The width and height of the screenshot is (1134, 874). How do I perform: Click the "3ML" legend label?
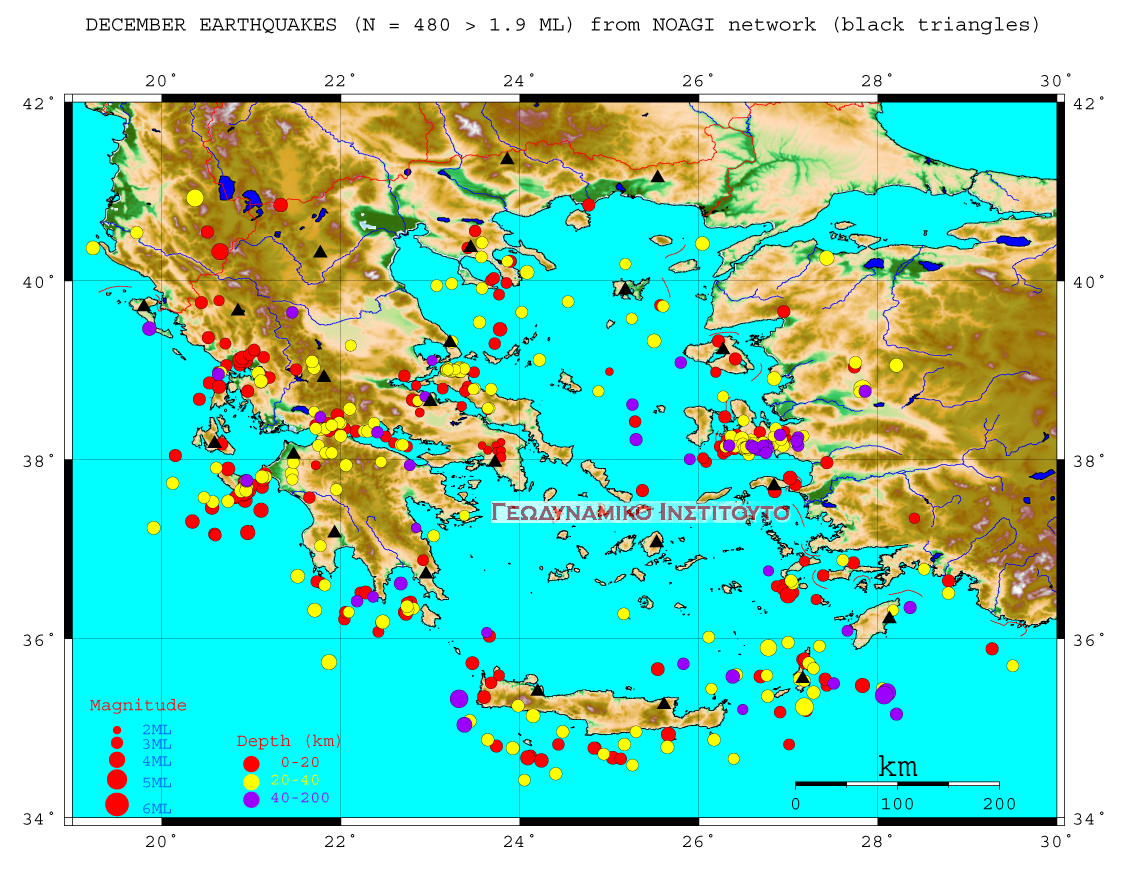[157, 744]
